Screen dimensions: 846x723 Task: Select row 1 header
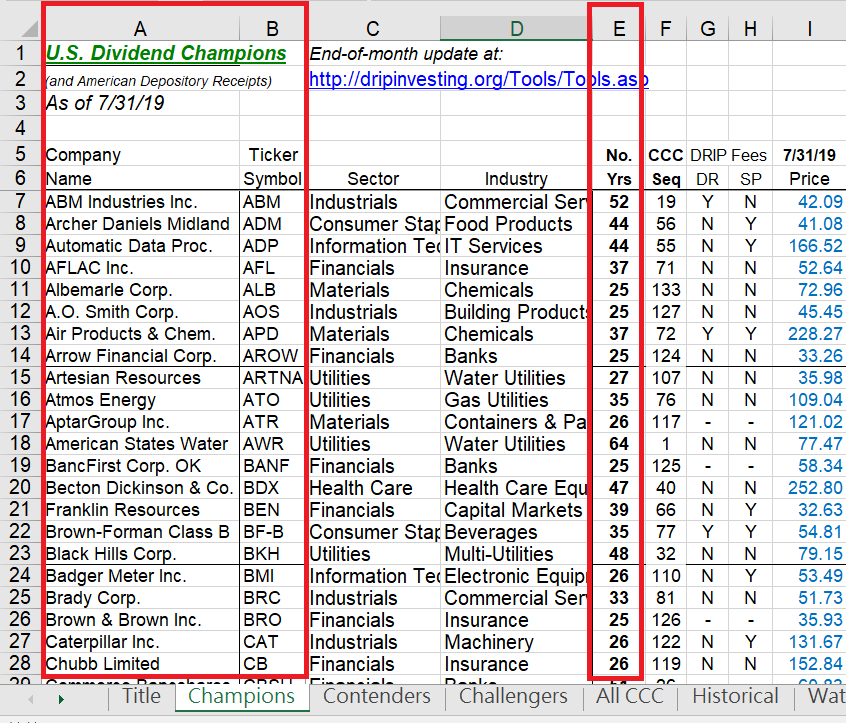coord(21,53)
